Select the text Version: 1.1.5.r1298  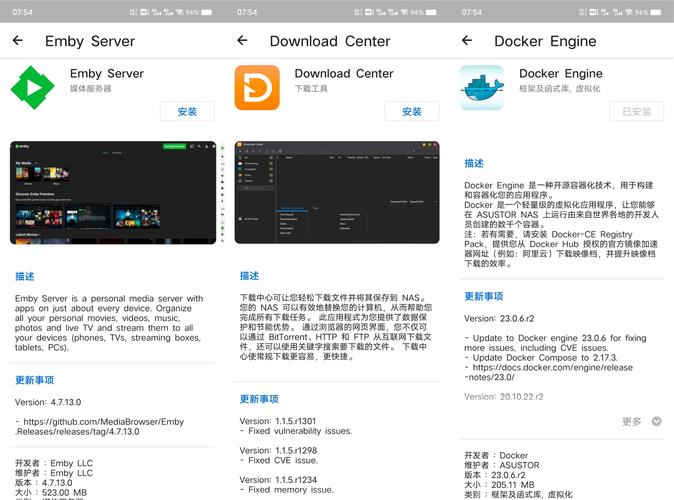[x=278, y=451]
